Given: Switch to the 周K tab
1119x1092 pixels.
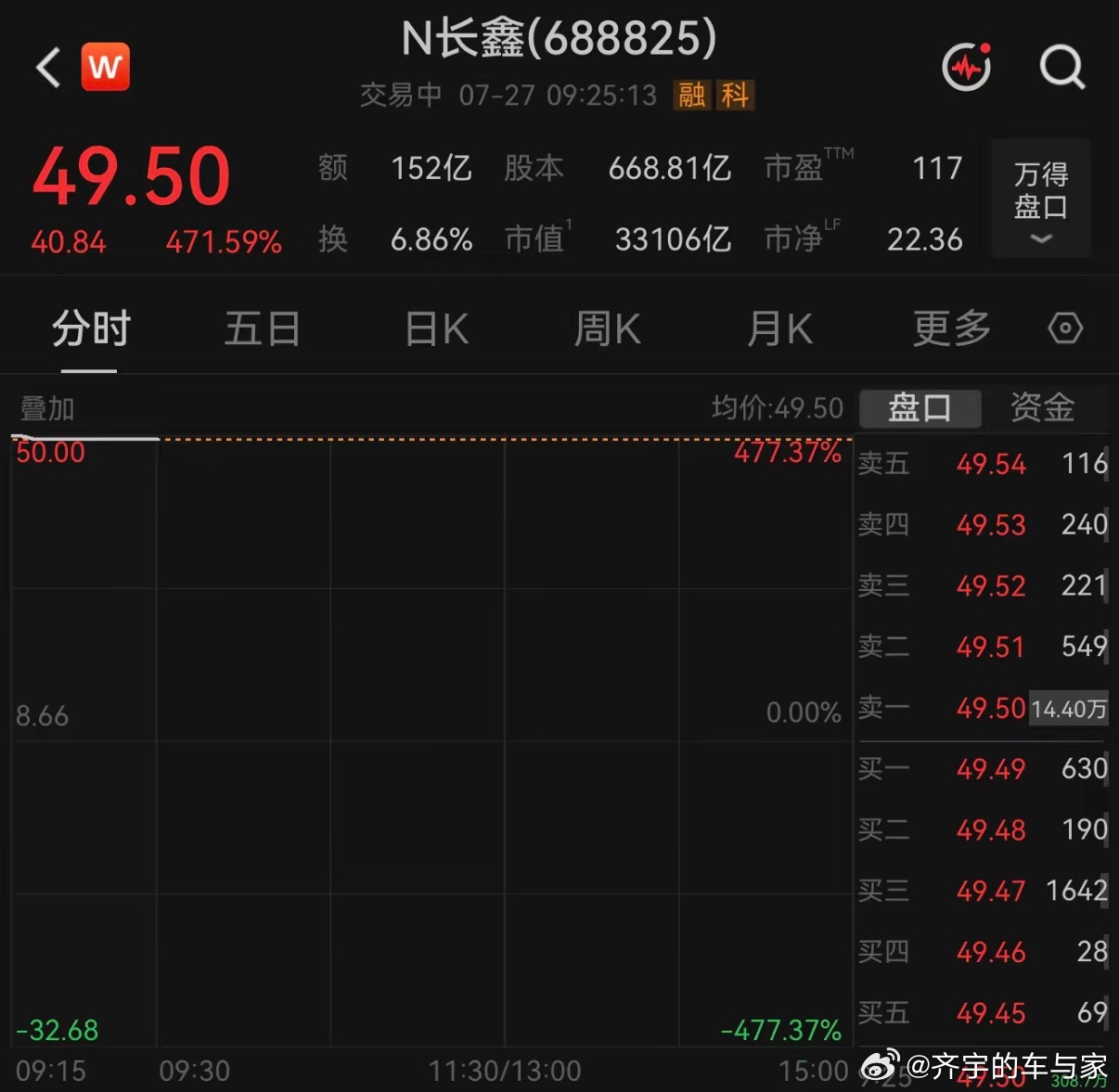Looking at the screenshot, I should 608,329.
